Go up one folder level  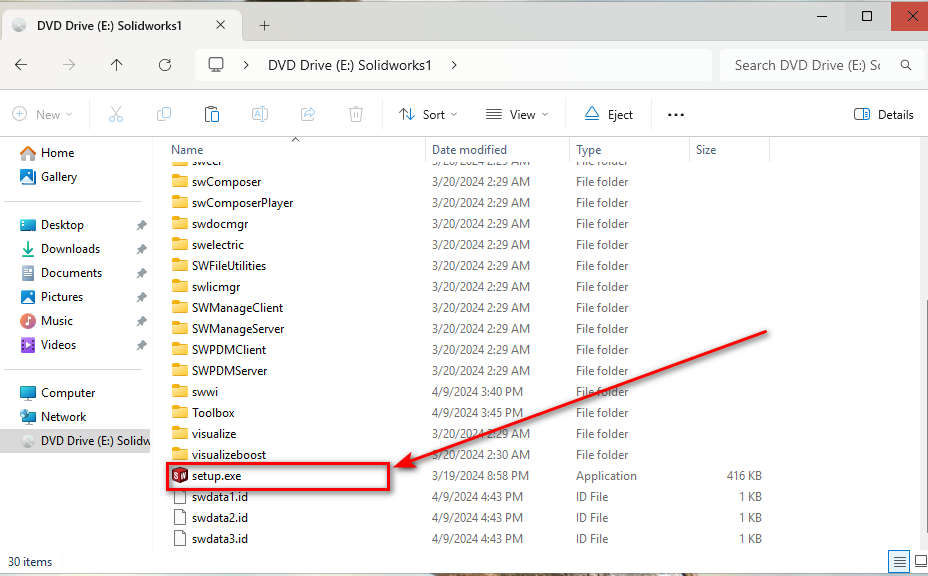117,65
